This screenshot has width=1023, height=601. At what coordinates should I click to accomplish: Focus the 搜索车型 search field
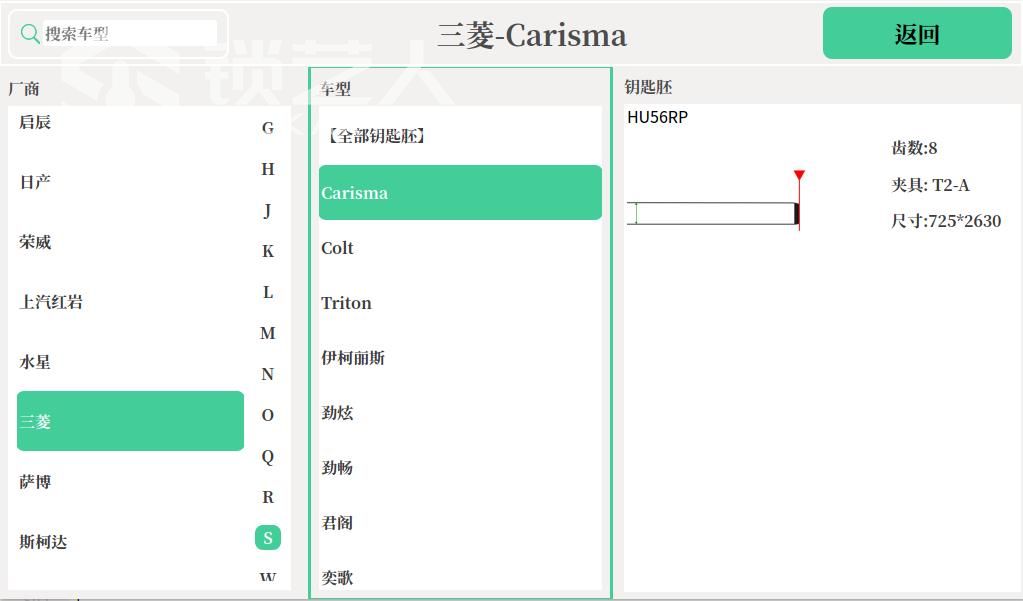(130, 33)
